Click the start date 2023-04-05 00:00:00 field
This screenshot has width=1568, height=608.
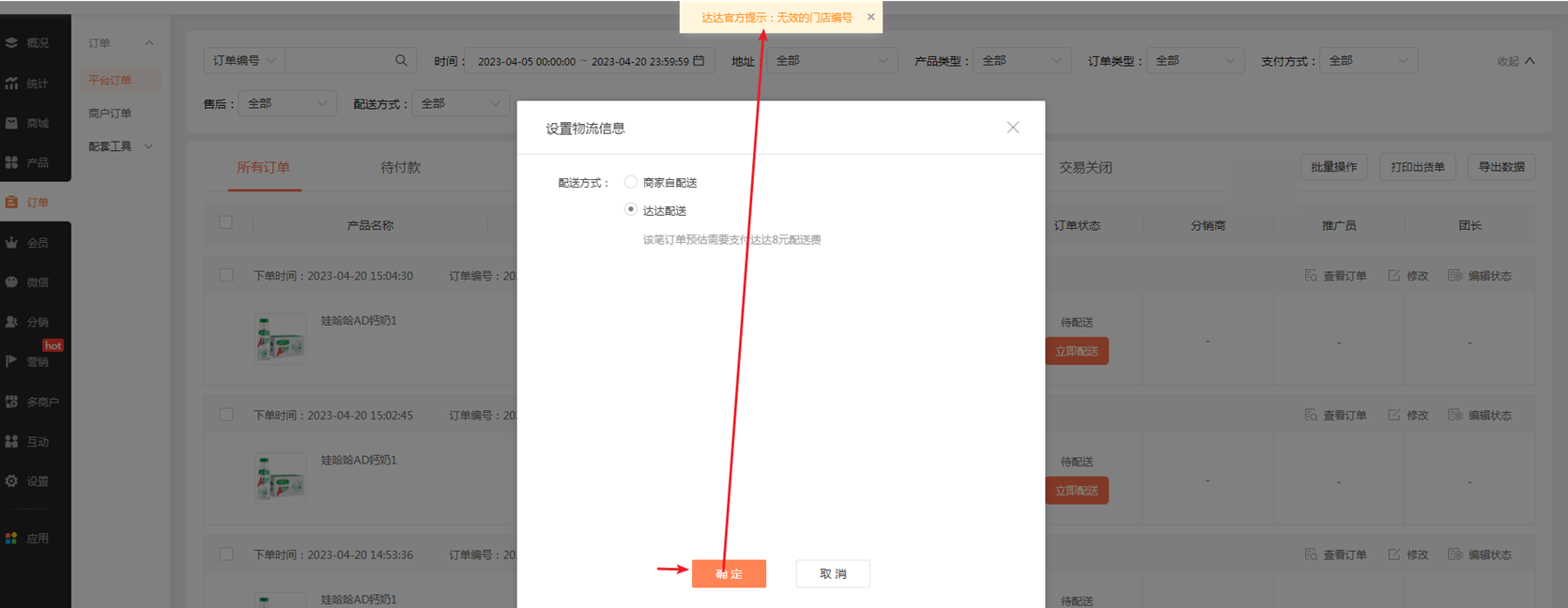[527, 61]
